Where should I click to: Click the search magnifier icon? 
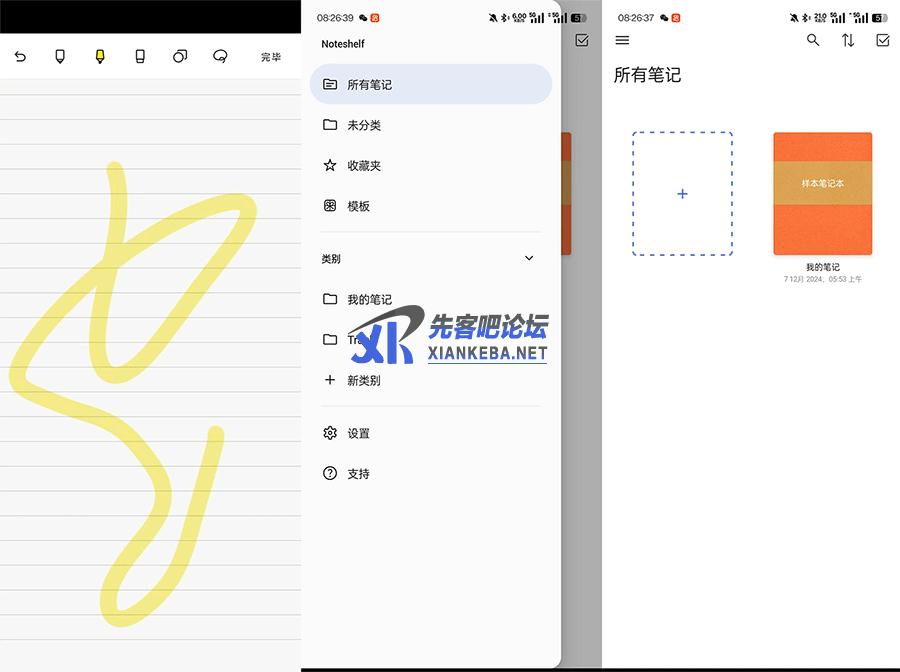click(x=813, y=40)
